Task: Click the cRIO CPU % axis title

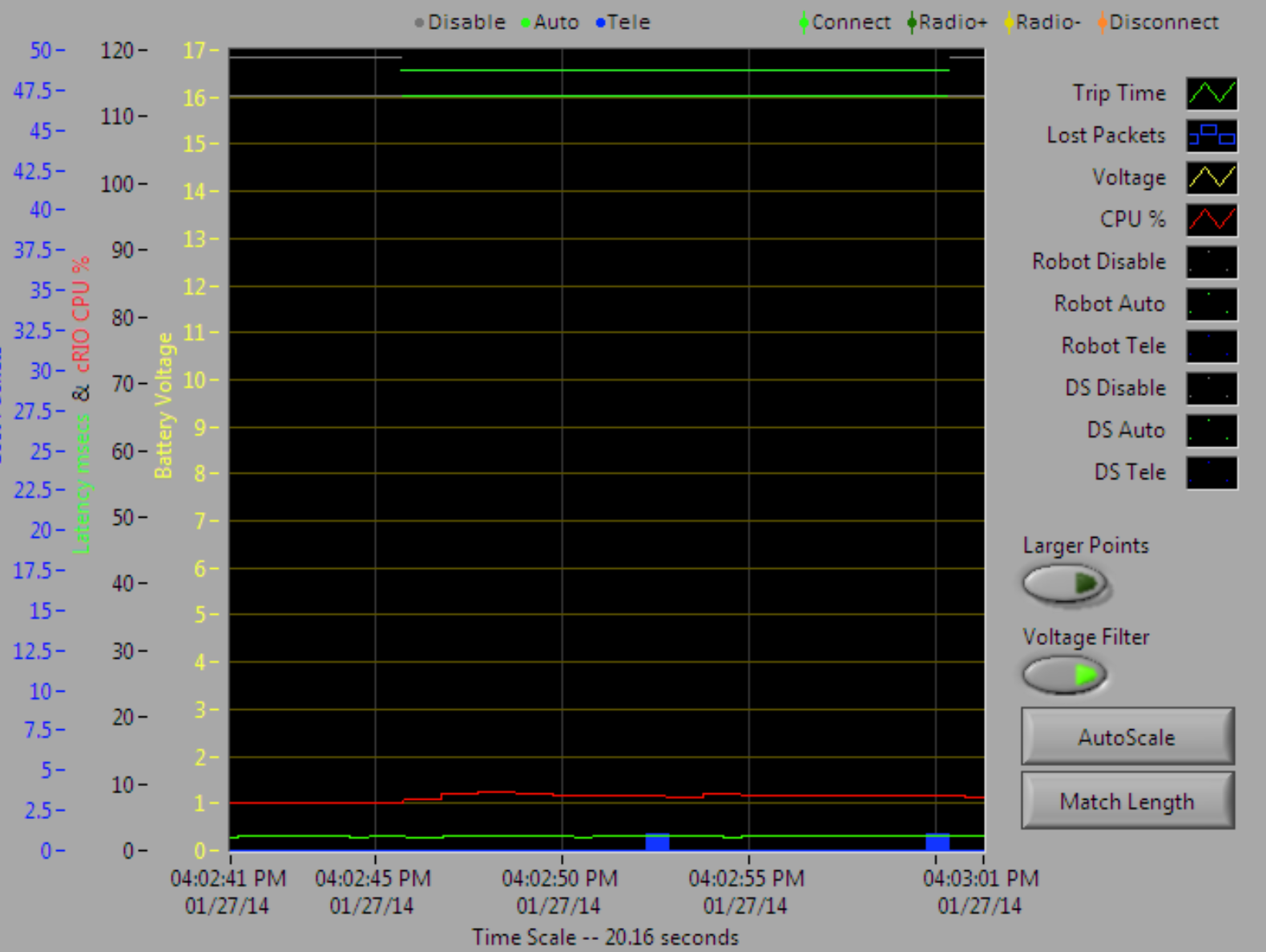Action: tap(82, 314)
